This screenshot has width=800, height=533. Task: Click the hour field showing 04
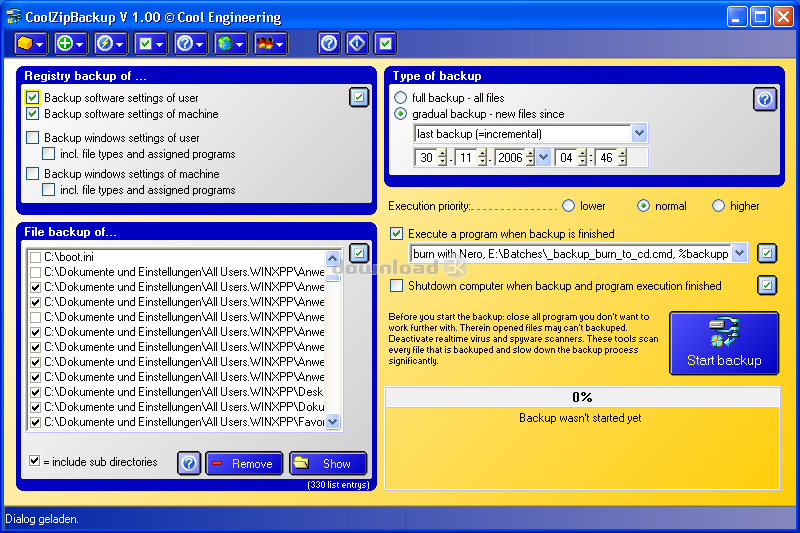[x=566, y=158]
